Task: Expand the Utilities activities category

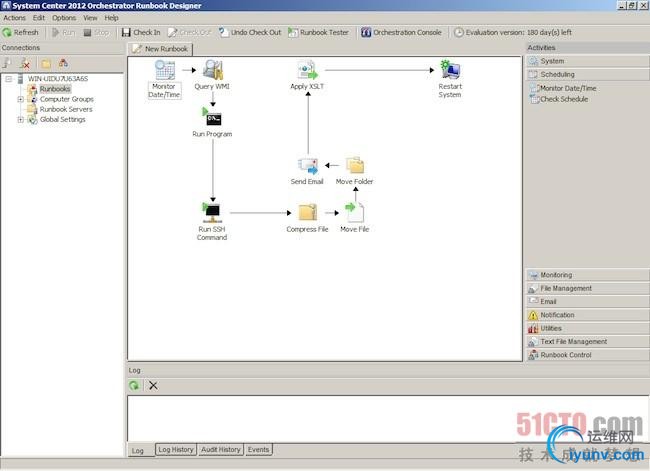Action: 587,328
